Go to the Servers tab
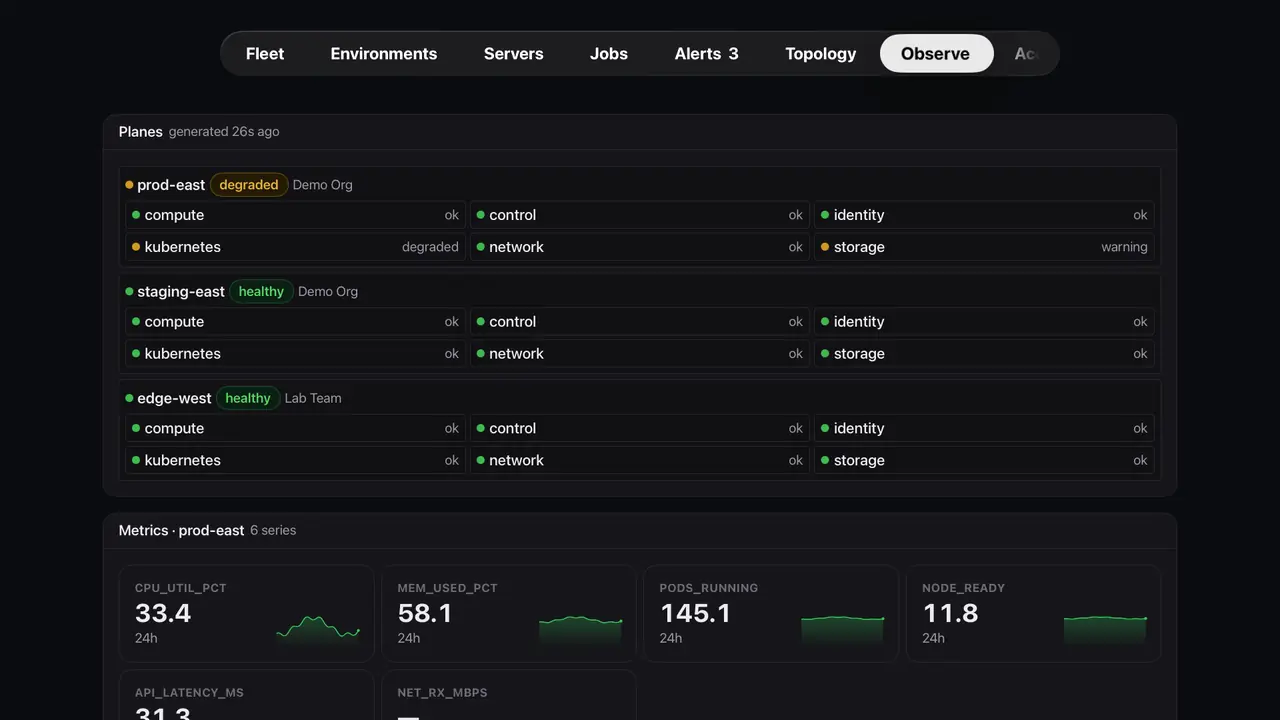Image resolution: width=1280 pixels, height=720 pixels. click(514, 54)
